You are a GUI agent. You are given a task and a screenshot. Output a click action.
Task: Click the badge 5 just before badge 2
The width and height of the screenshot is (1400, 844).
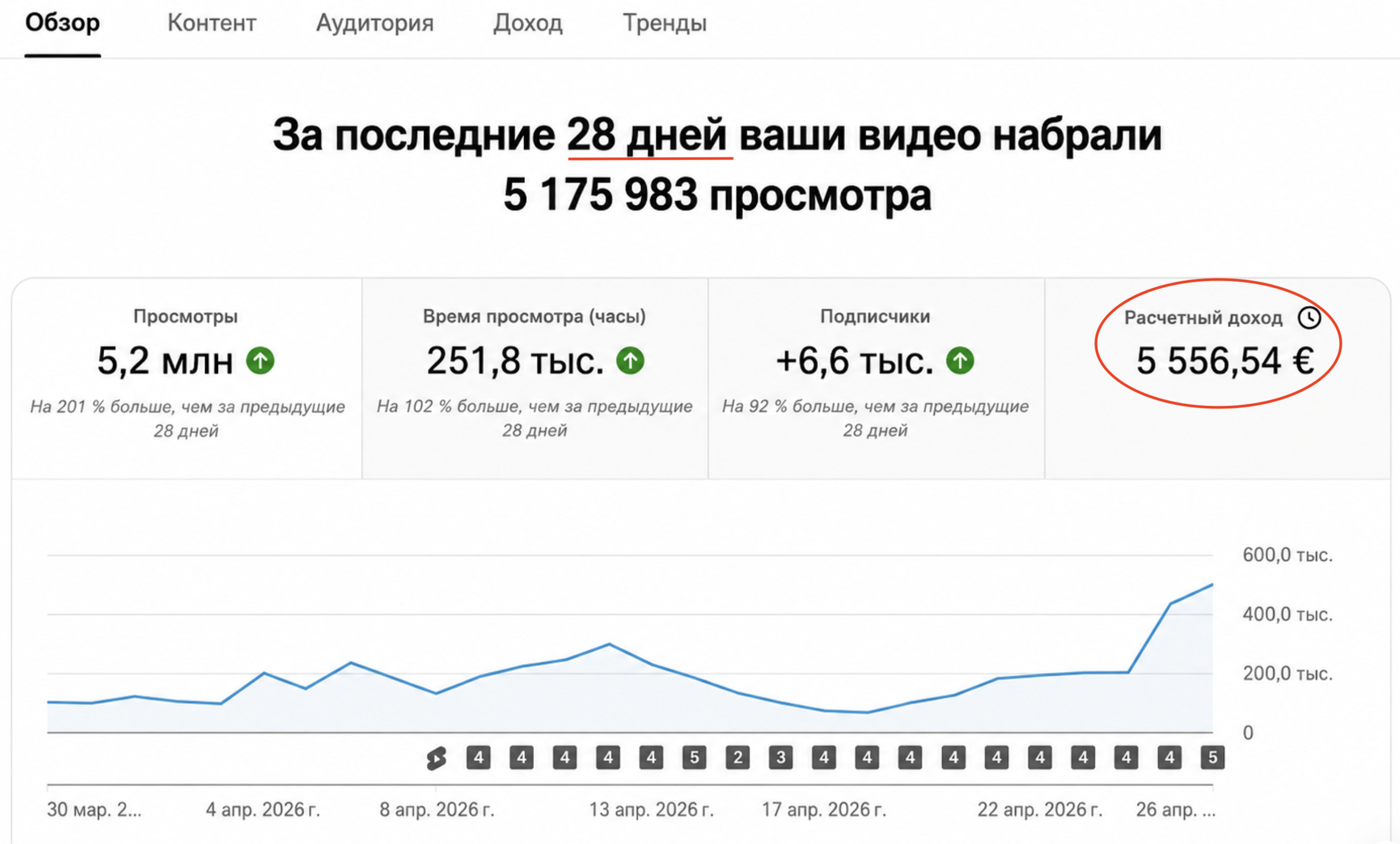tap(694, 757)
